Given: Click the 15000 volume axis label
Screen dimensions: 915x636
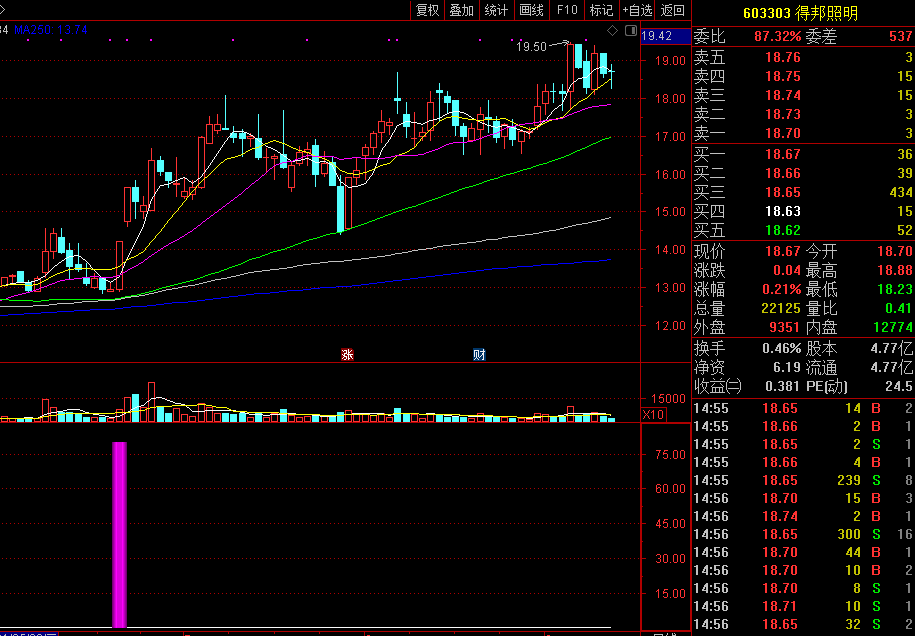Looking at the screenshot, I should tap(668, 399).
